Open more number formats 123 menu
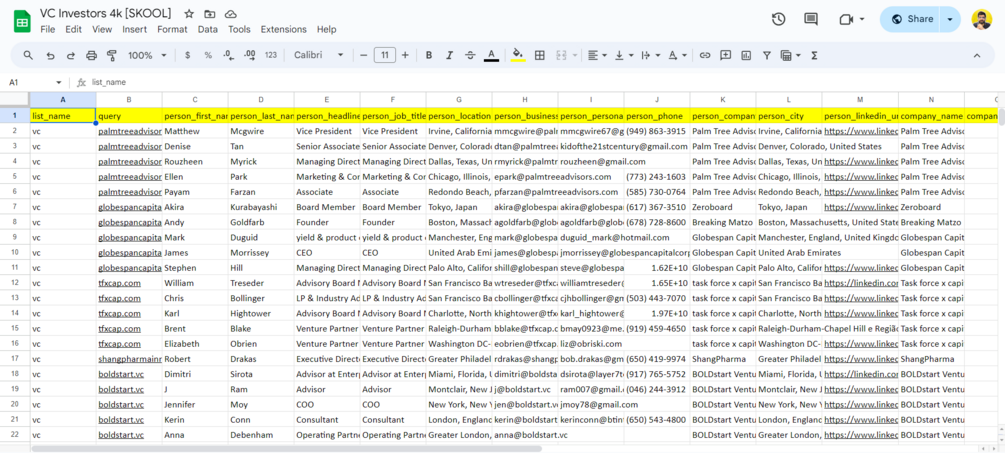Viewport: 1005px width, 453px height. 271,56
